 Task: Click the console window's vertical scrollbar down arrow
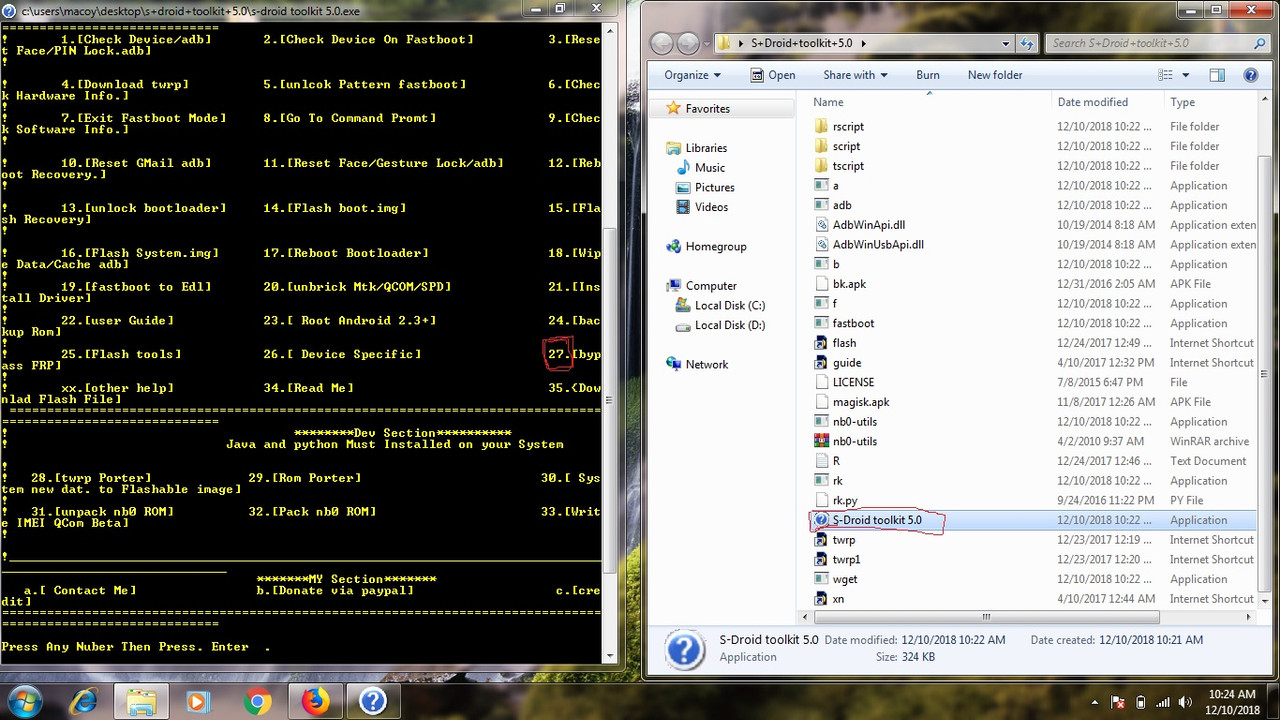point(611,656)
